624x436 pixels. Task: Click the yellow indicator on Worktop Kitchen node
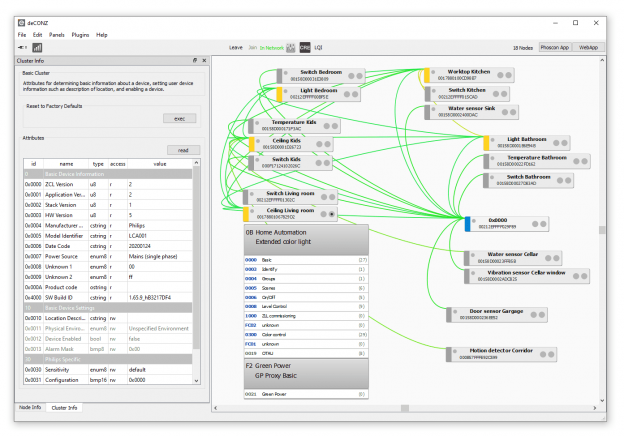pos(426,75)
